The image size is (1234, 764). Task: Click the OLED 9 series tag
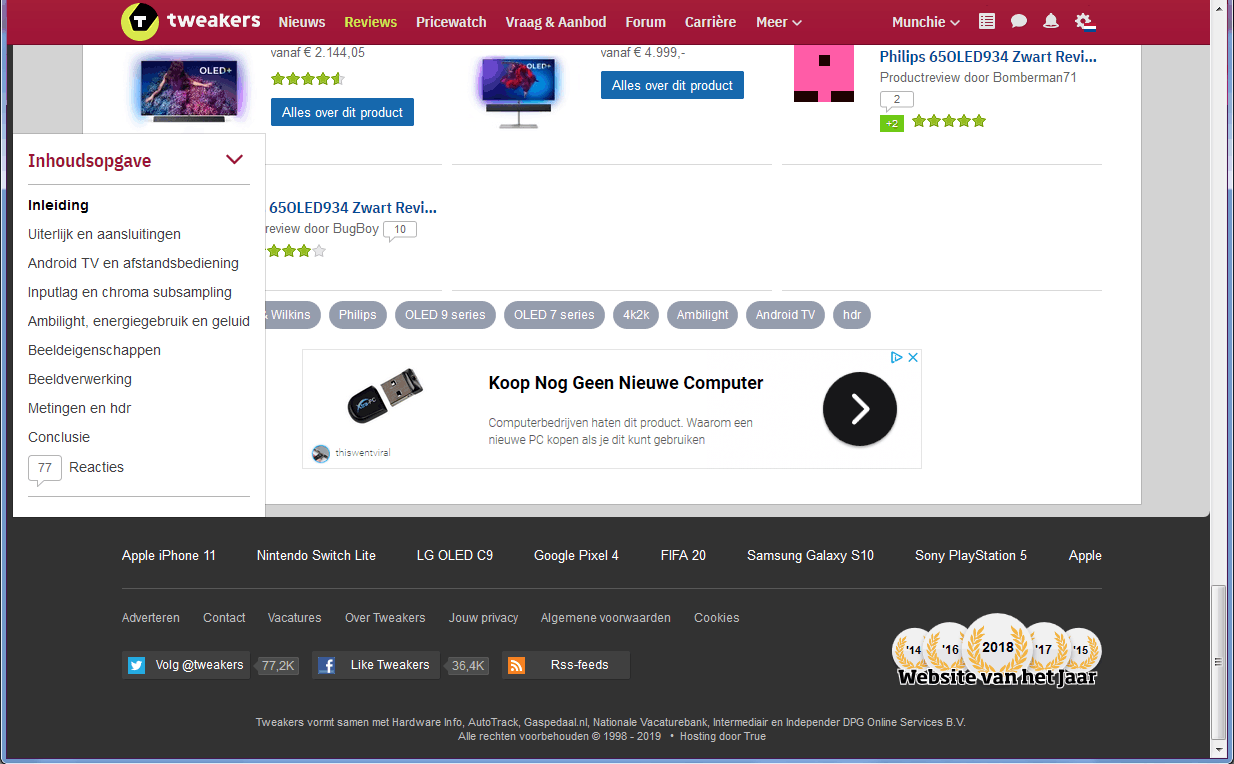coord(445,315)
